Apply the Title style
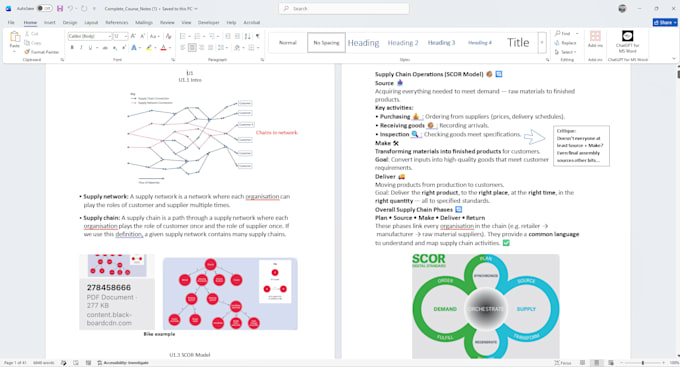The height and width of the screenshot is (367, 680). click(518, 43)
